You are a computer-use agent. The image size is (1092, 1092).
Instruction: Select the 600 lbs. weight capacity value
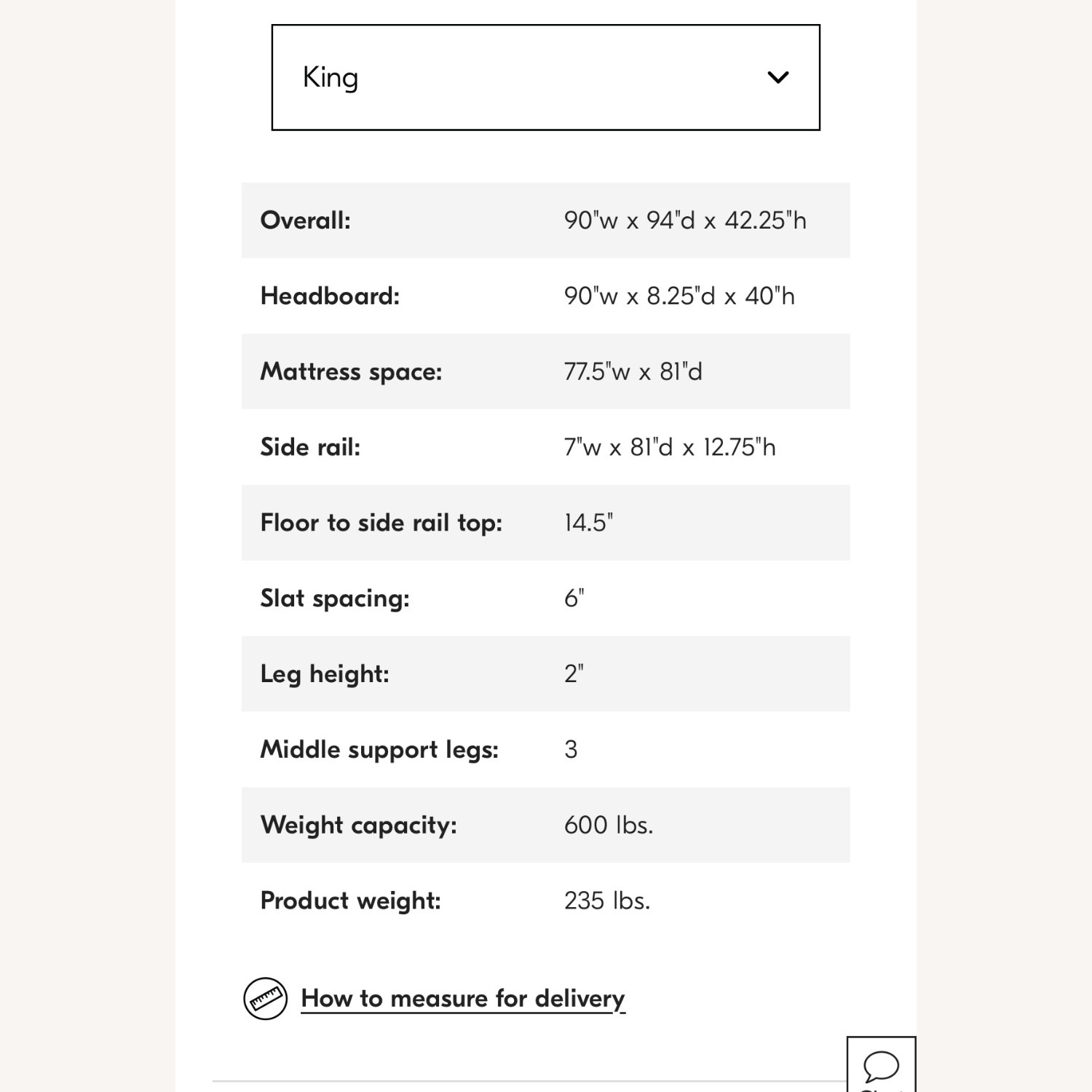[x=609, y=826]
